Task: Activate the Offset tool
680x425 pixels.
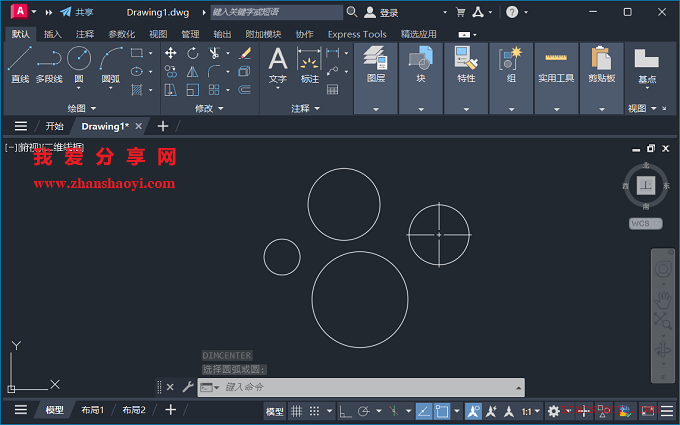Action: coord(245,90)
